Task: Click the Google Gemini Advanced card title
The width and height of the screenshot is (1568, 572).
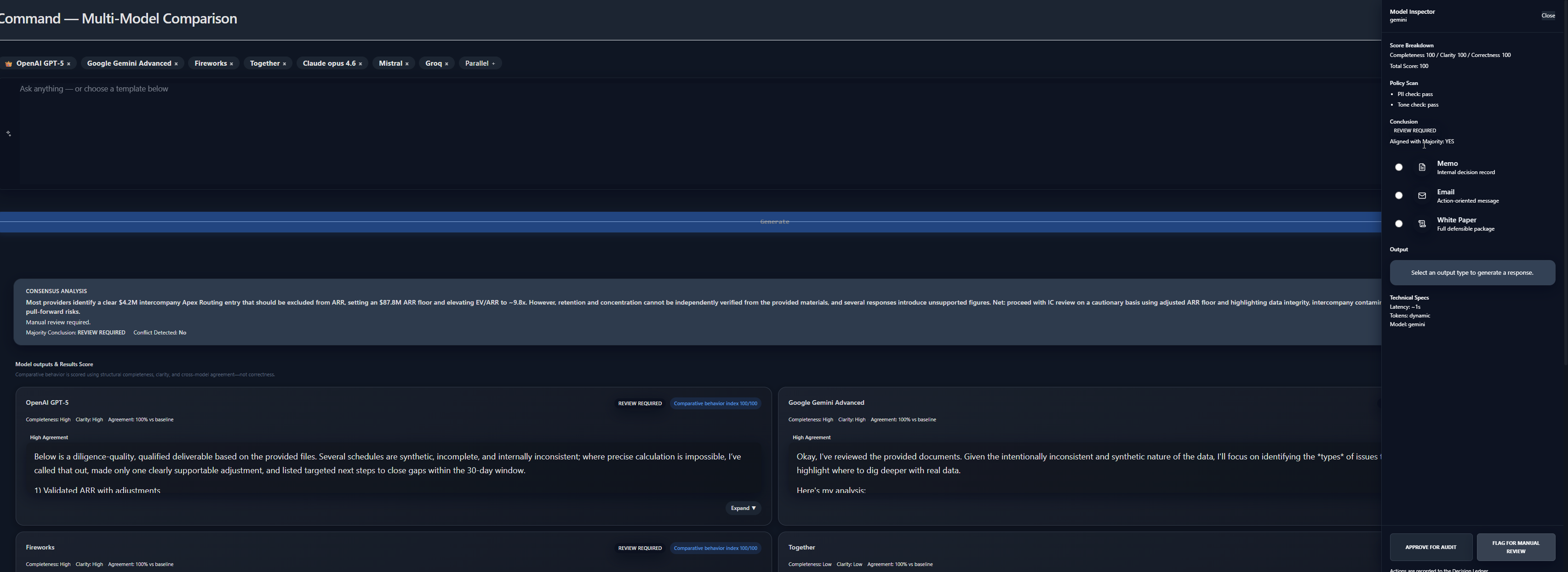Action: point(826,402)
